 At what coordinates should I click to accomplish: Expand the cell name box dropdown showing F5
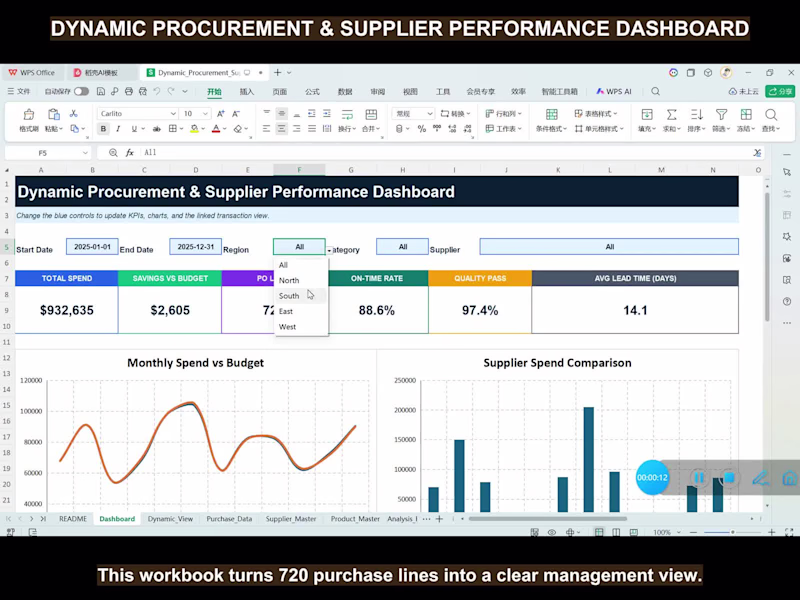pos(85,153)
